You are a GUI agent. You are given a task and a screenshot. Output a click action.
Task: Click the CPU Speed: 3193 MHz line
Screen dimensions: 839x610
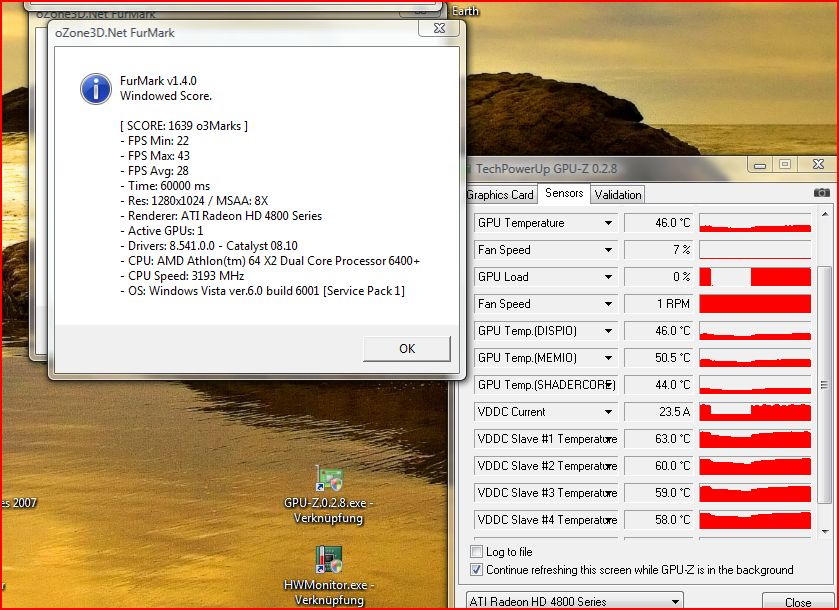click(182, 276)
